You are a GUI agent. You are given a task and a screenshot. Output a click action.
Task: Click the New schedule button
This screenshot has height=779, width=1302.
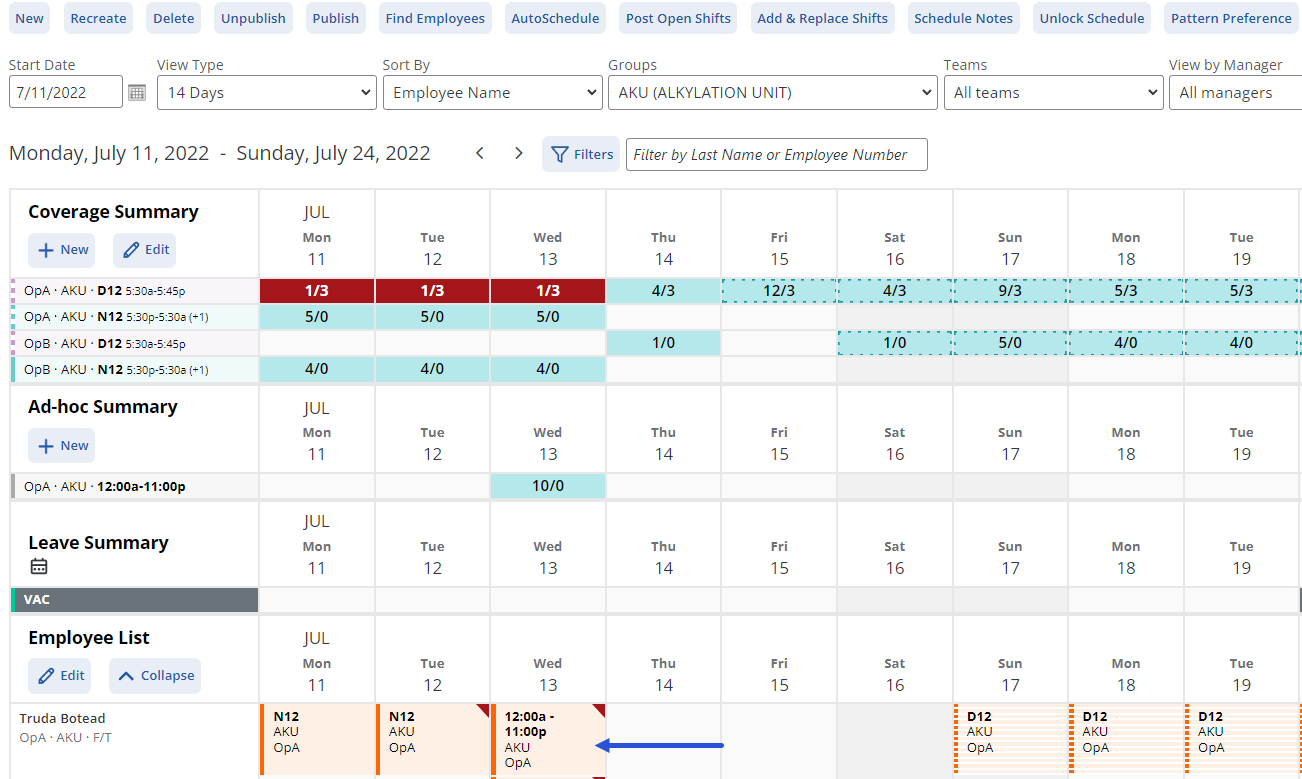(30, 18)
